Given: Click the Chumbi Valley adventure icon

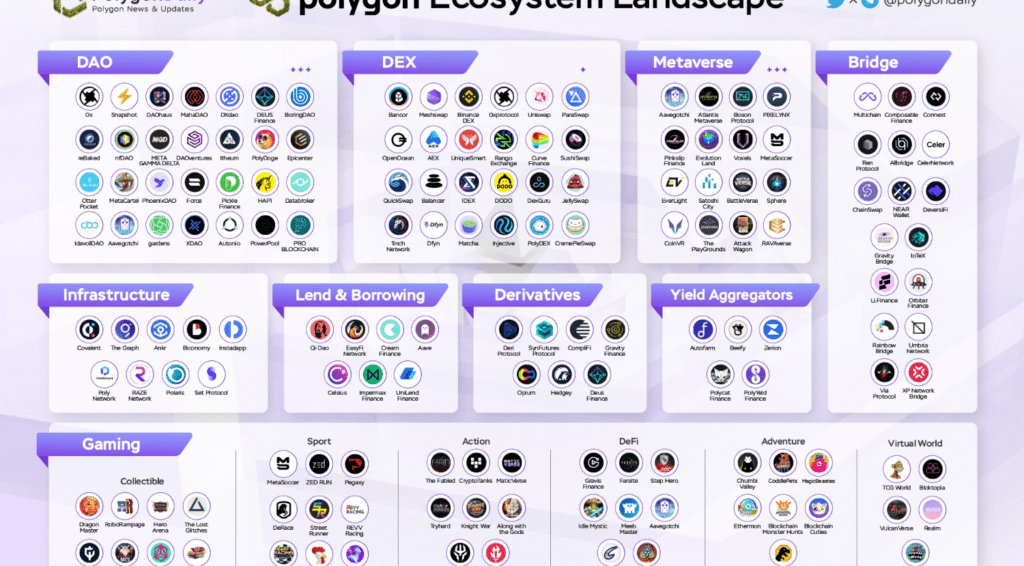Looking at the screenshot, I should pos(747,463).
